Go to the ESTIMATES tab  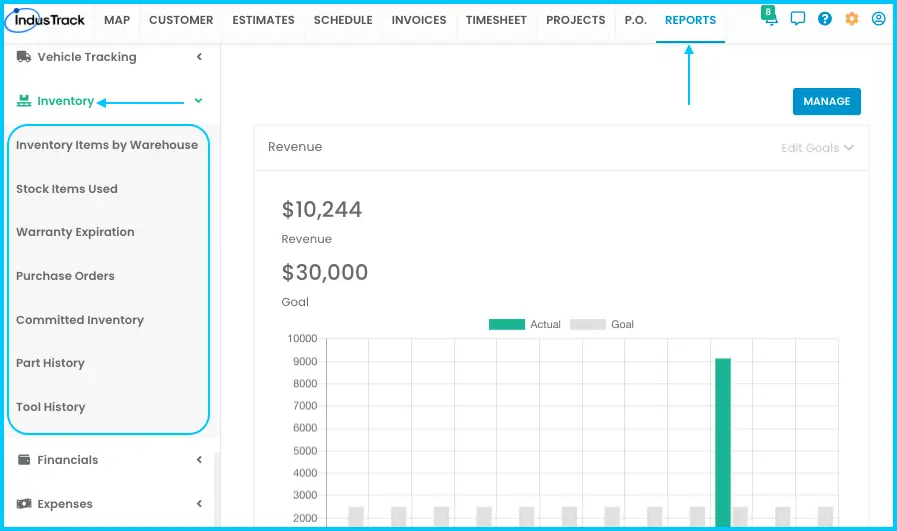pyautogui.click(x=263, y=20)
